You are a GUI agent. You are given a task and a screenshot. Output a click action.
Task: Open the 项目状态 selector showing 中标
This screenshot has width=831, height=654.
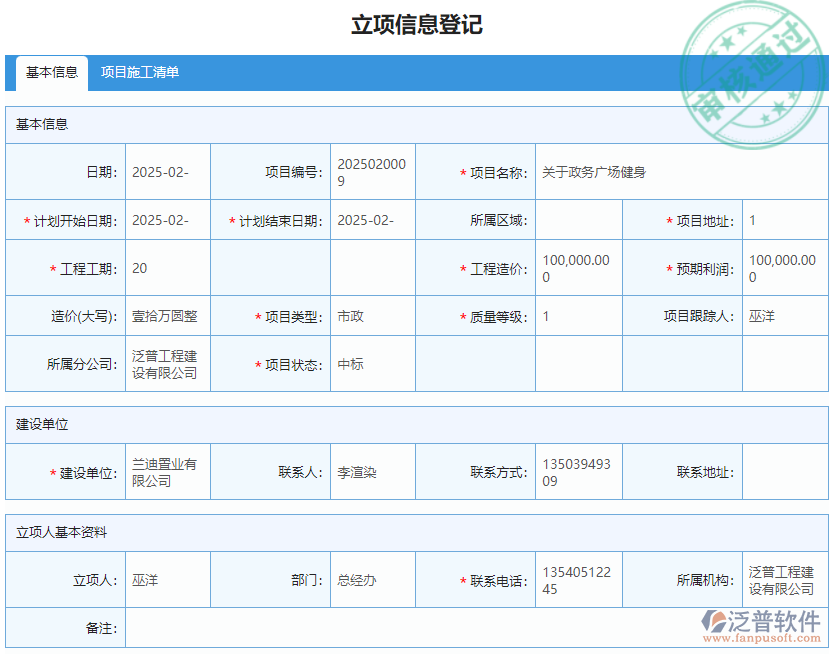click(370, 364)
